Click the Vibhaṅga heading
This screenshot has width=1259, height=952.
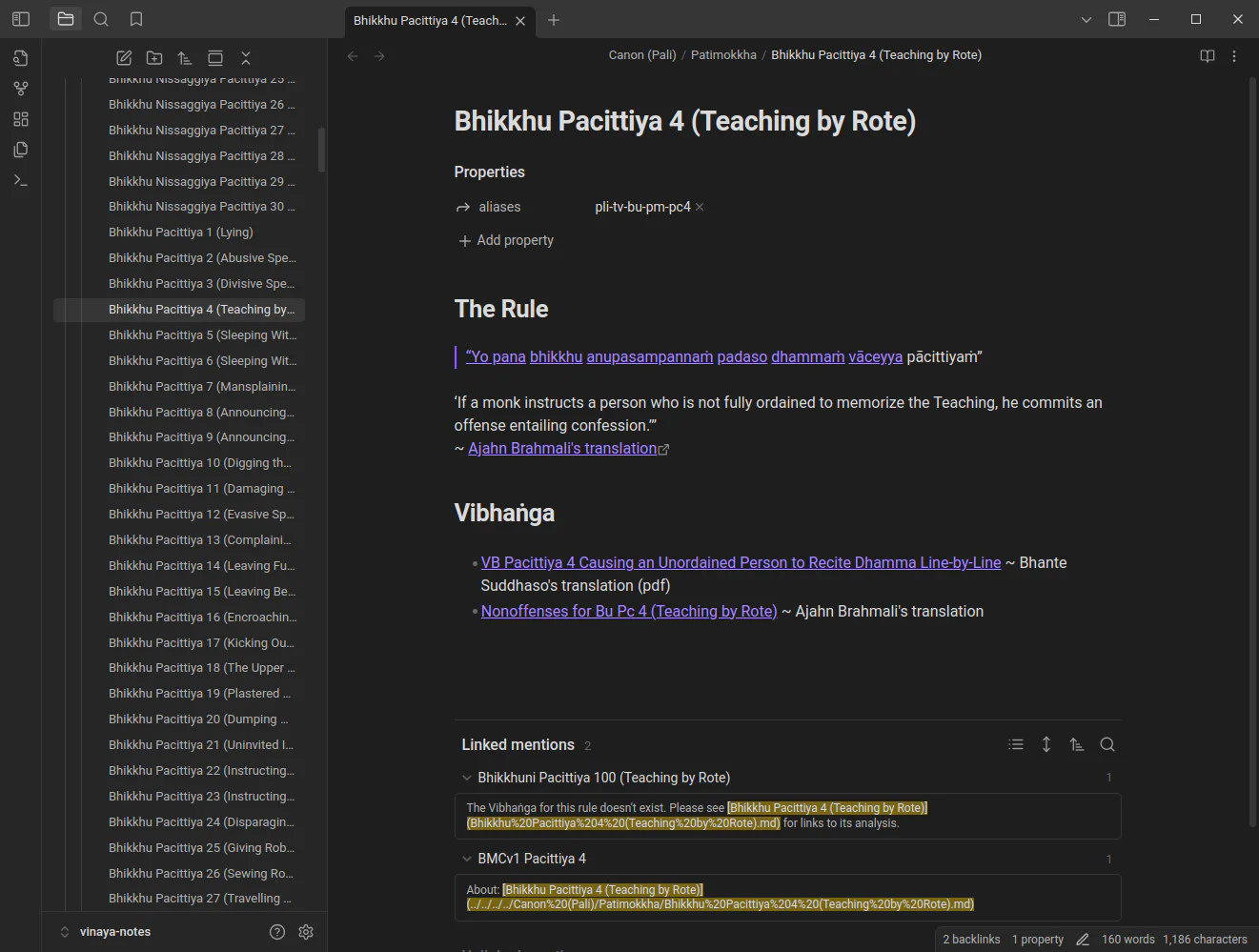coord(504,513)
